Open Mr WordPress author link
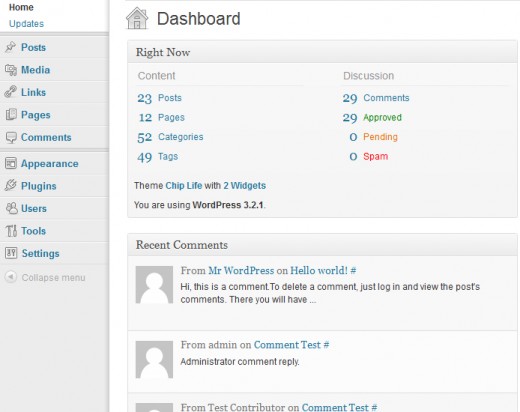The width and height of the screenshot is (520, 412). point(241,270)
